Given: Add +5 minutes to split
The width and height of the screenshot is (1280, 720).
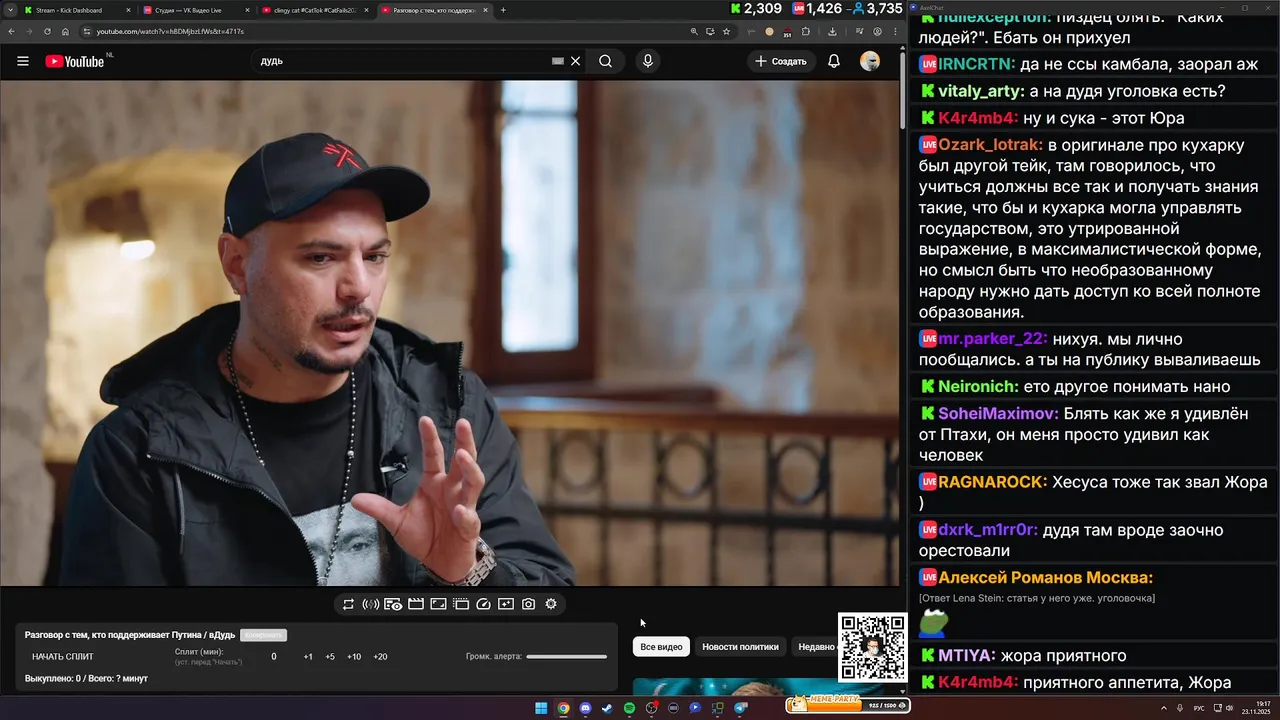Looking at the screenshot, I should 330,657.
